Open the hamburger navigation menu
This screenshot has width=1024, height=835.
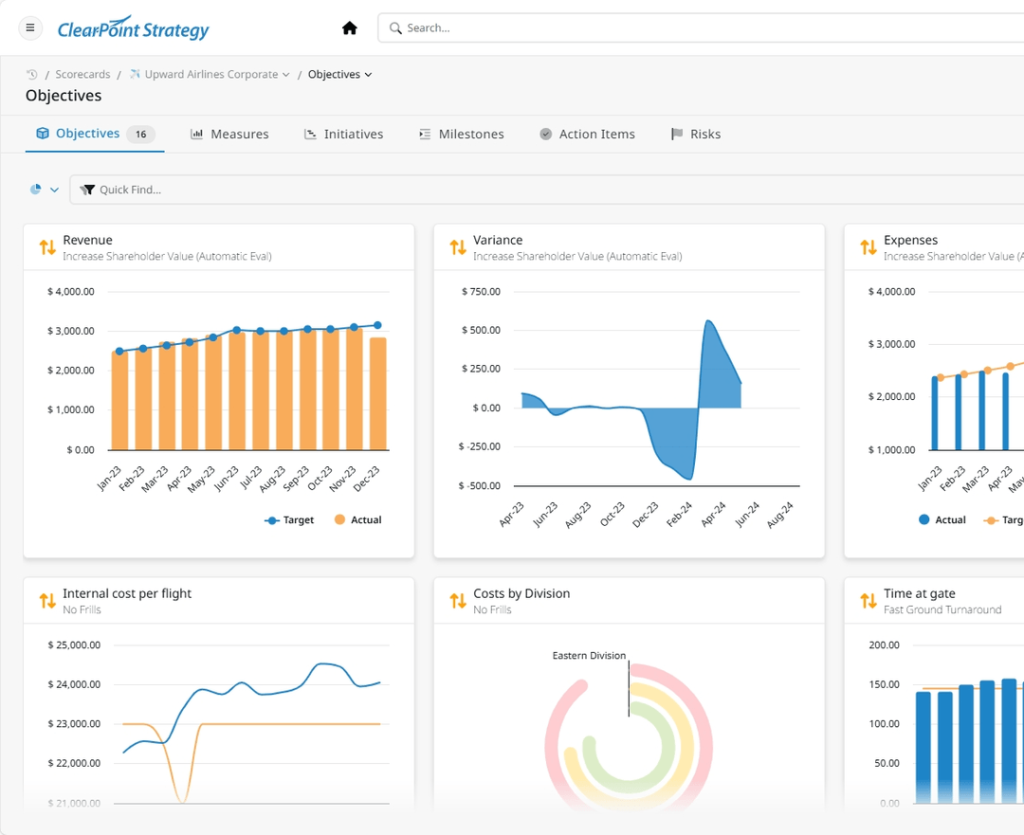click(30, 28)
